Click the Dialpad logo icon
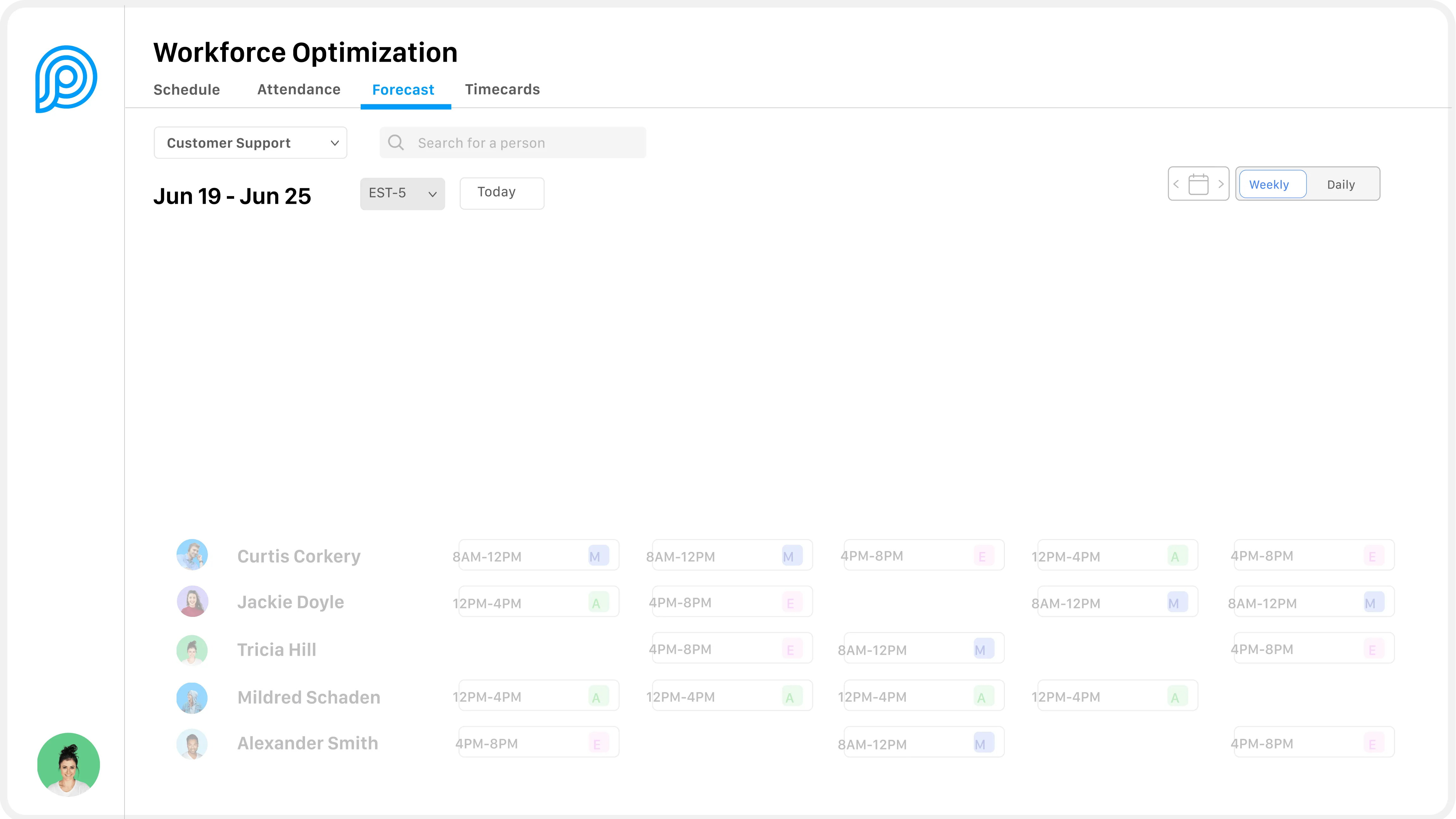1456x819 pixels. click(x=66, y=78)
